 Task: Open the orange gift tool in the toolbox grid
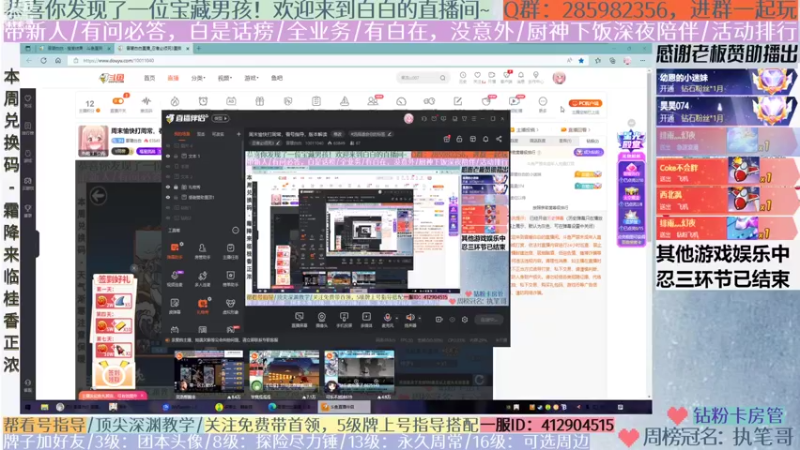point(203,306)
